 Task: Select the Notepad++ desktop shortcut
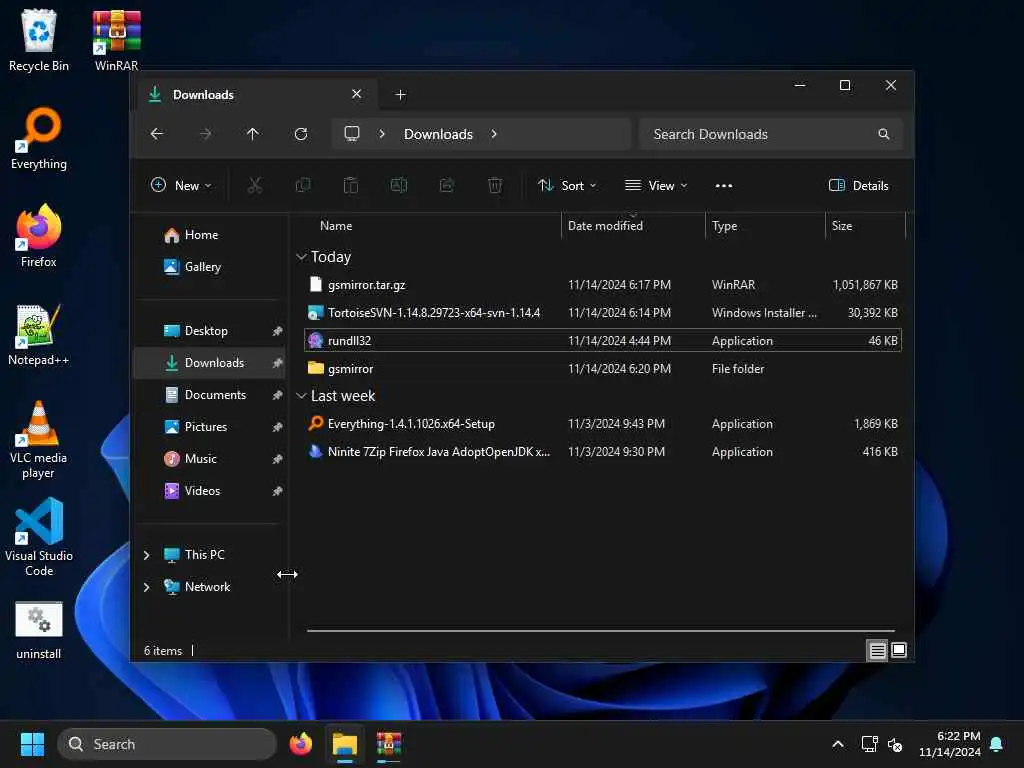[39, 334]
